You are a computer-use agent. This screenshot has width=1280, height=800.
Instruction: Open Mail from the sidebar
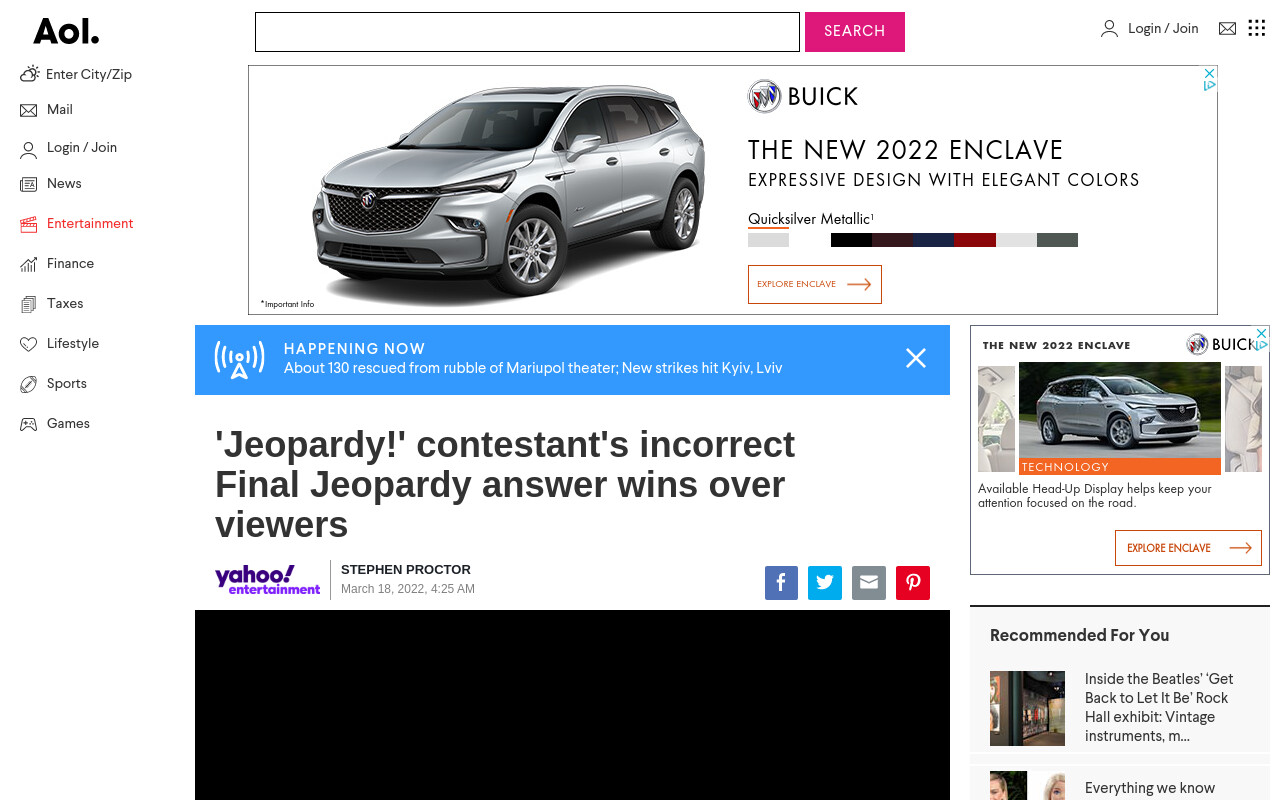pos(60,110)
